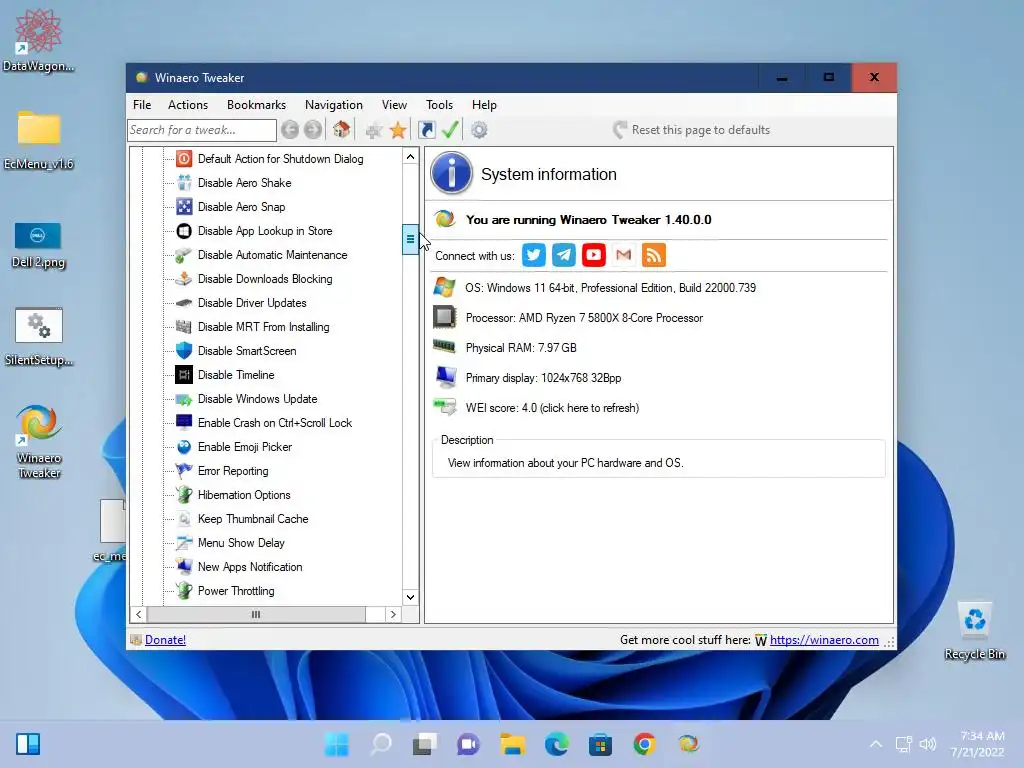Click the Disable Windows Update icon
The image size is (1024, 768).
(x=184, y=399)
